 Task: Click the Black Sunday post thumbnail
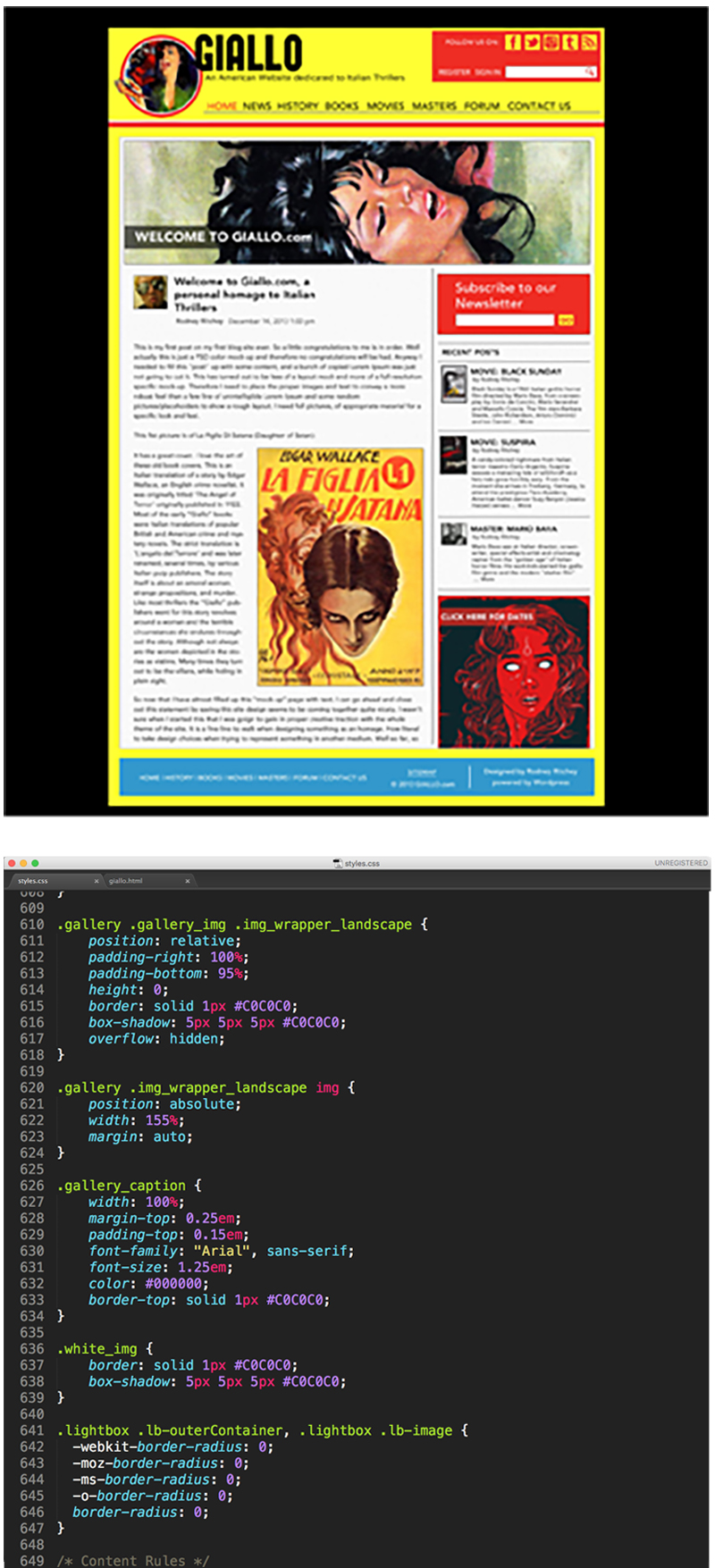(454, 384)
